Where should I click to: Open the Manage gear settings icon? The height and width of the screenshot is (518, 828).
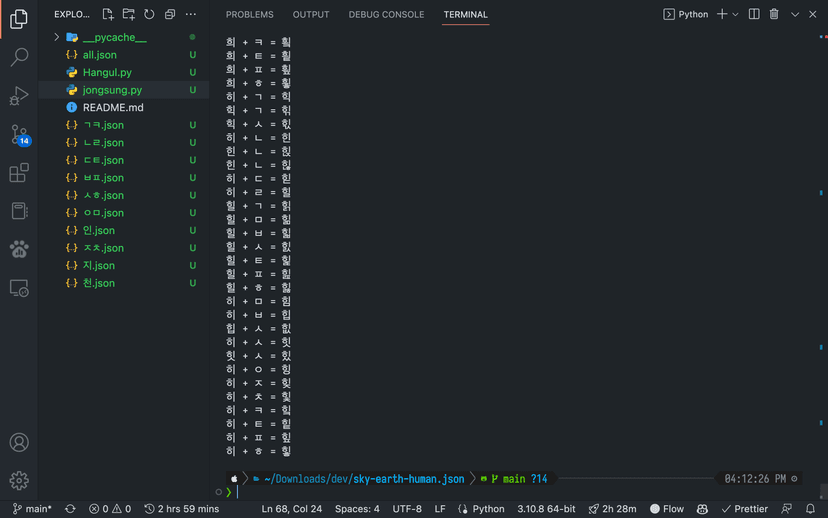point(19,480)
